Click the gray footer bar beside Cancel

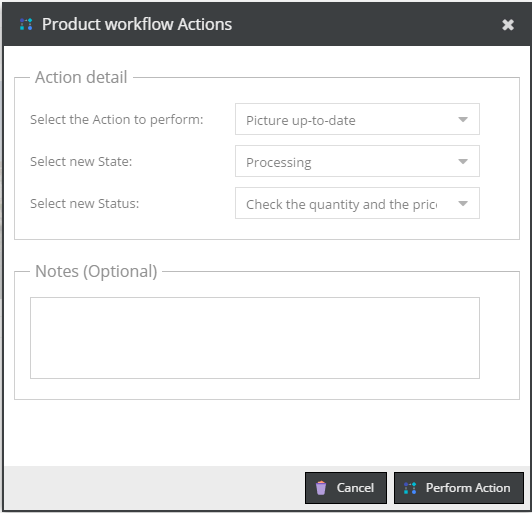[x=154, y=488]
